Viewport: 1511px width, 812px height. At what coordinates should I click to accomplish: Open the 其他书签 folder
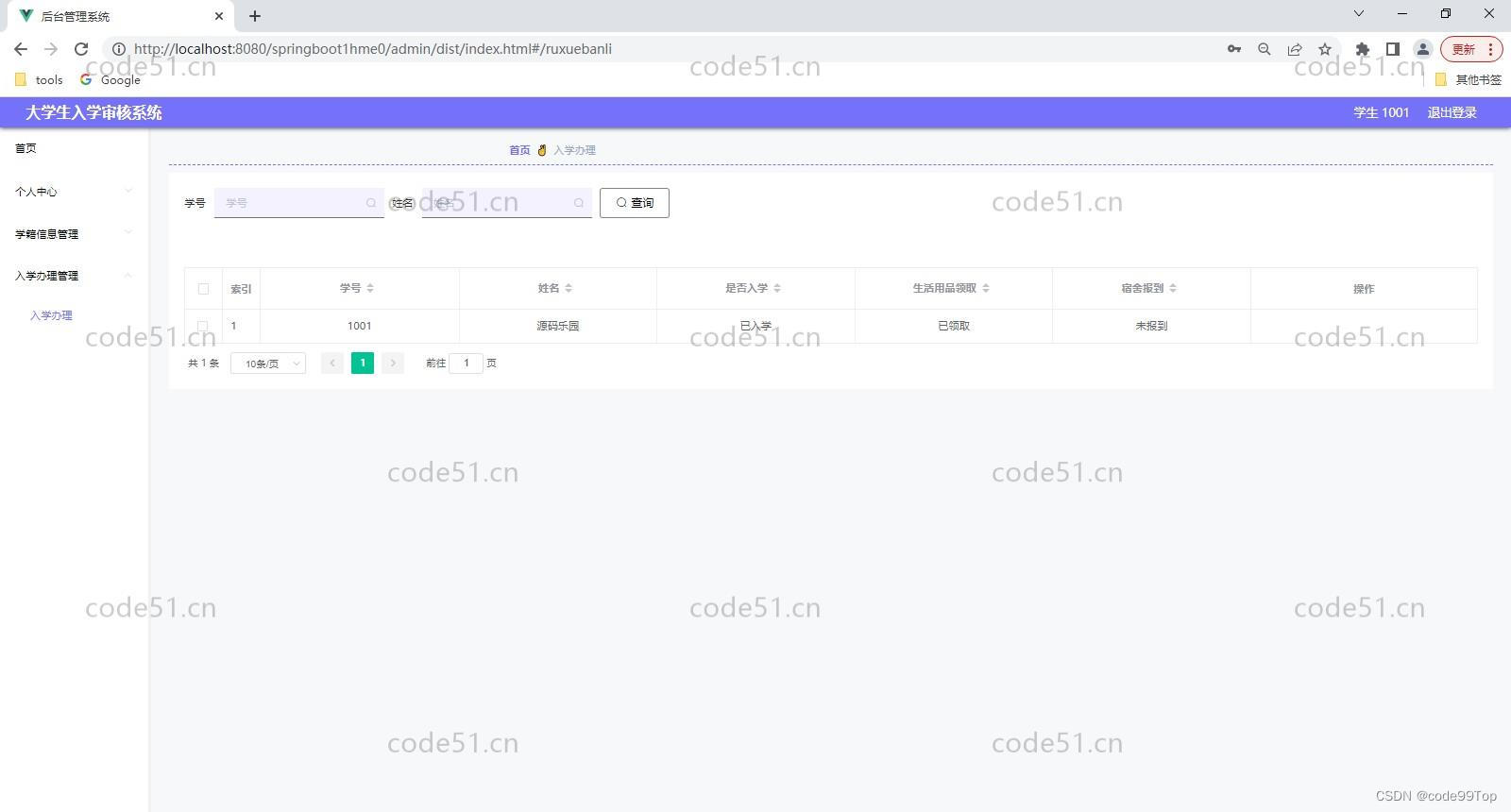coord(1469,80)
